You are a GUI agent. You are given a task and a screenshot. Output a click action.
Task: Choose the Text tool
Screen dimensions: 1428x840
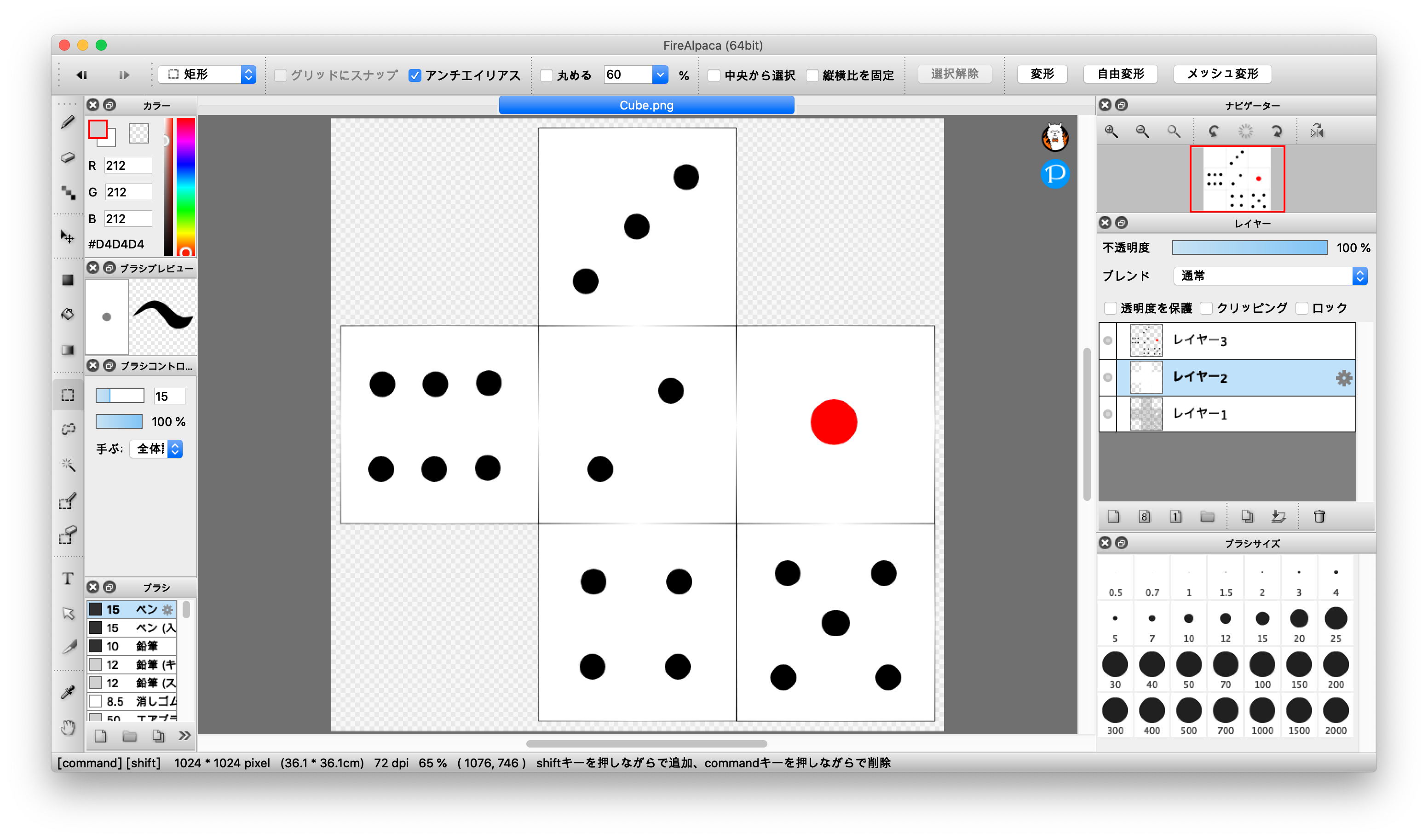tap(68, 578)
